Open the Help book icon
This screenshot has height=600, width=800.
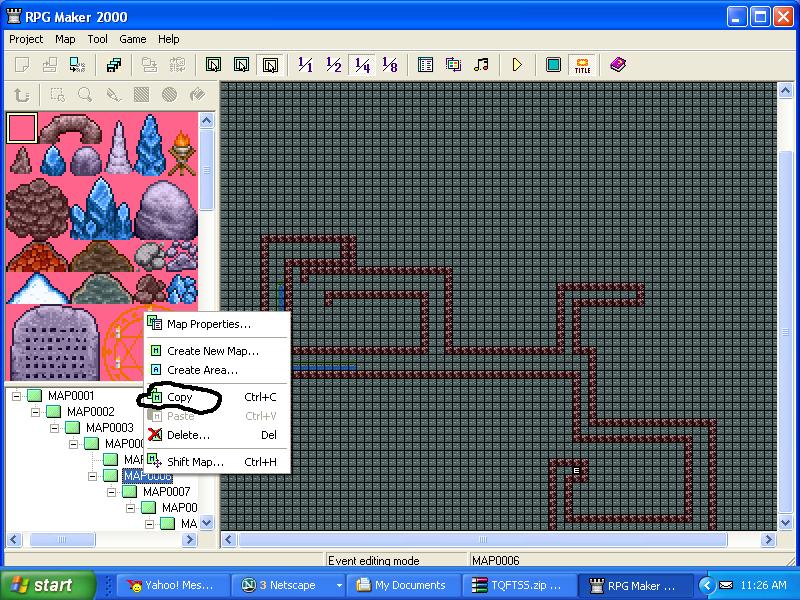point(618,65)
